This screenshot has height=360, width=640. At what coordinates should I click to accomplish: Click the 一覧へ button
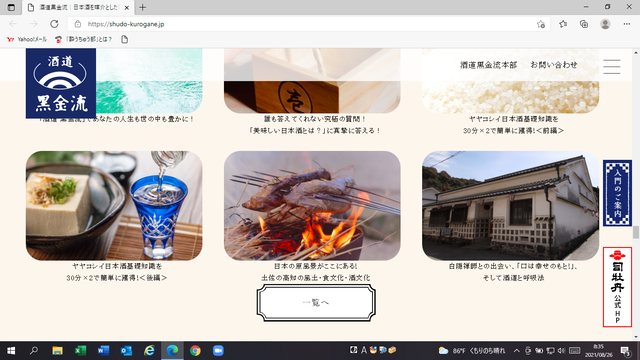tap(316, 302)
